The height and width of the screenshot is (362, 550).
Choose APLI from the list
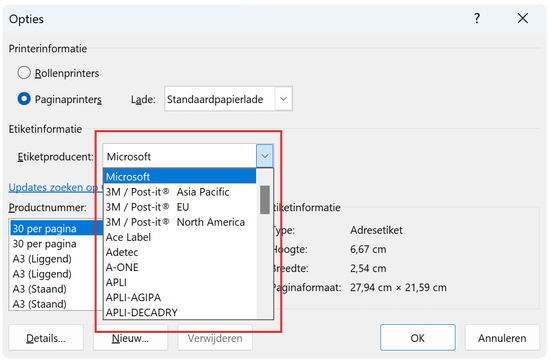pos(180,282)
